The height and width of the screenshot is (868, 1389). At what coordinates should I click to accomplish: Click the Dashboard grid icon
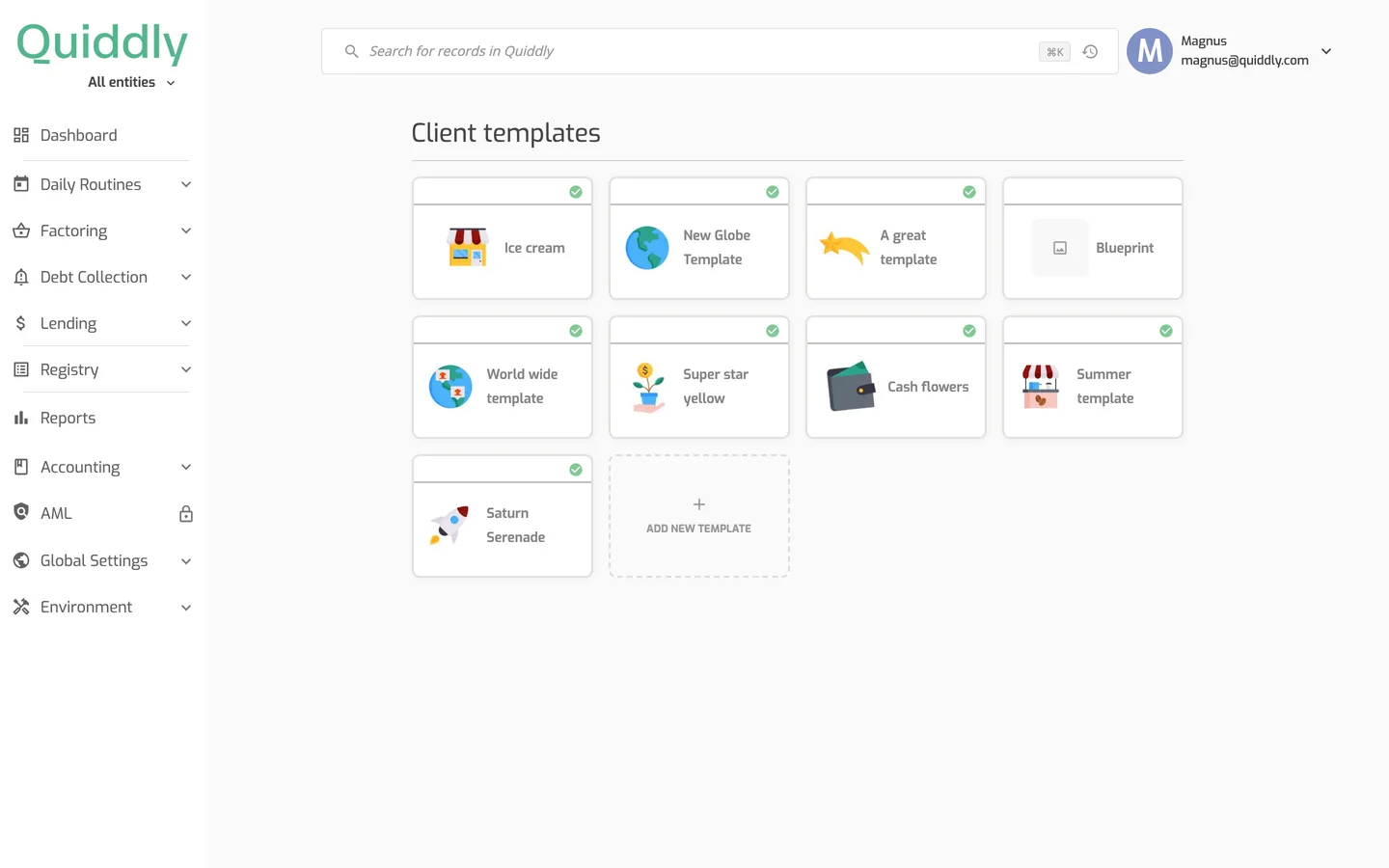click(x=21, y=135)
